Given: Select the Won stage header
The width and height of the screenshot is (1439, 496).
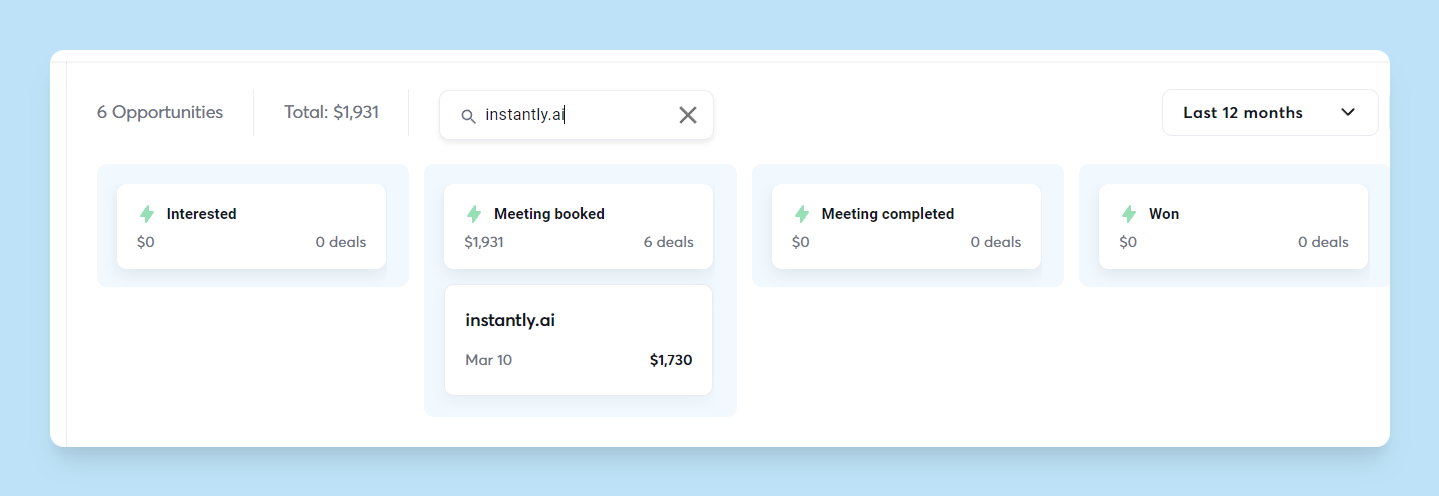Looking at the screenshot, I should pos(1233,226).
